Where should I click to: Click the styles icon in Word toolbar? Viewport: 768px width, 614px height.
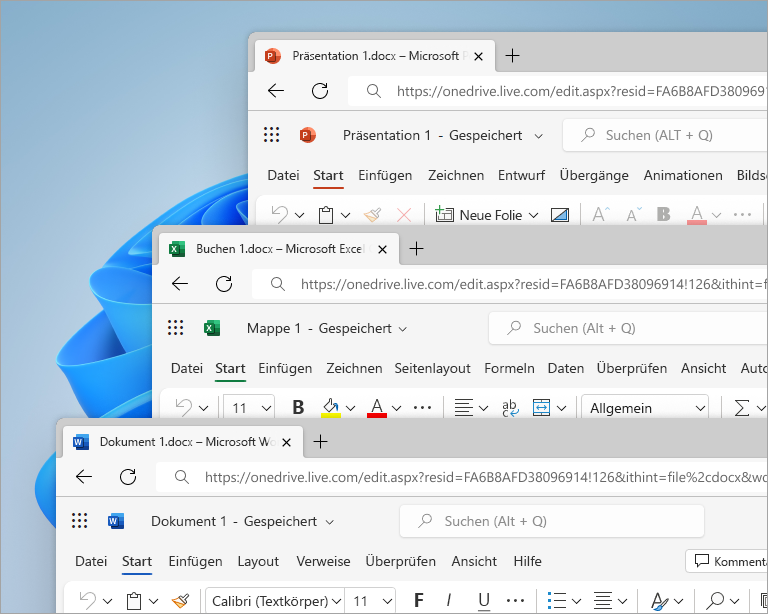[659, 601]
